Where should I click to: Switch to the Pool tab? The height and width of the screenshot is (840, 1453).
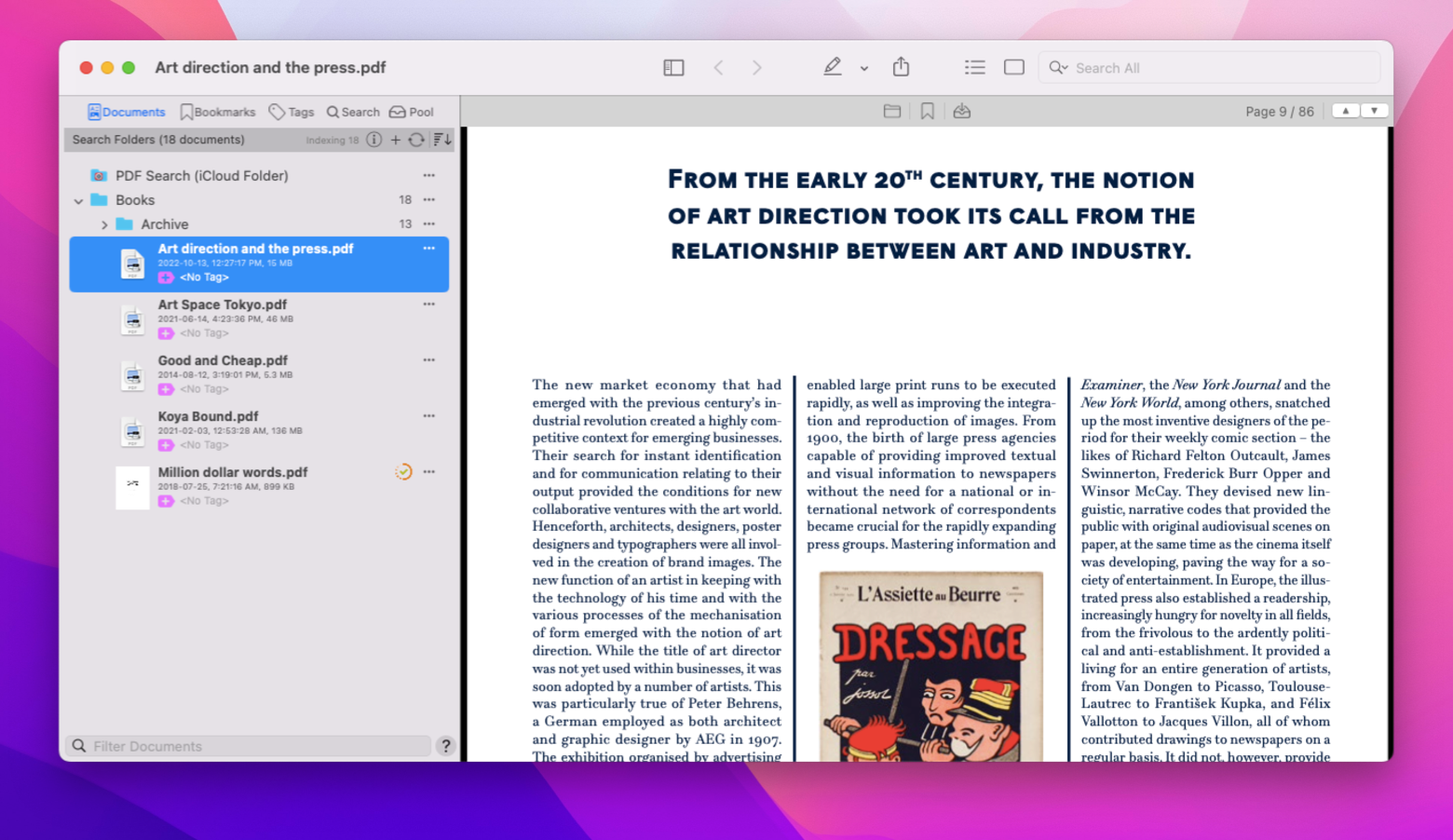pyautogui.click(x=412, y=112)
